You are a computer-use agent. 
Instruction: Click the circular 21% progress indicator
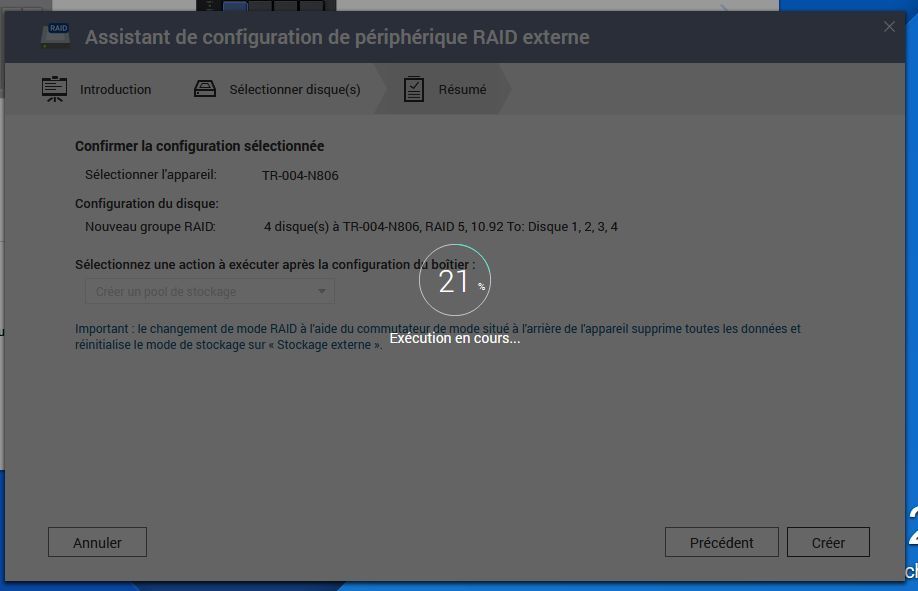pyautogui.click(x=454, y=282)
